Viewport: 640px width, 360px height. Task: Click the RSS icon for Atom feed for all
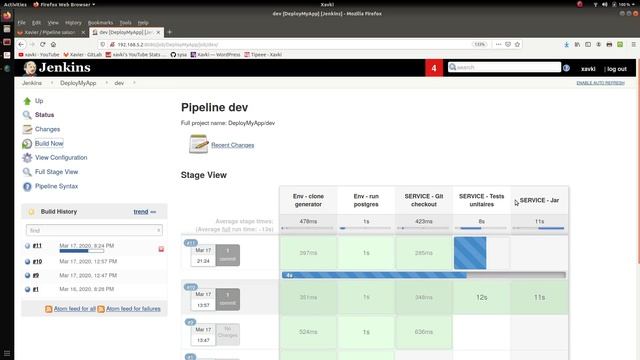tap(49, 309)
